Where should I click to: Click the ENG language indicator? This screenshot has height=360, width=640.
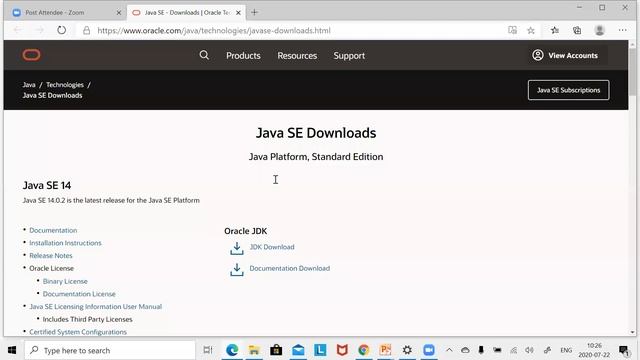566,350
